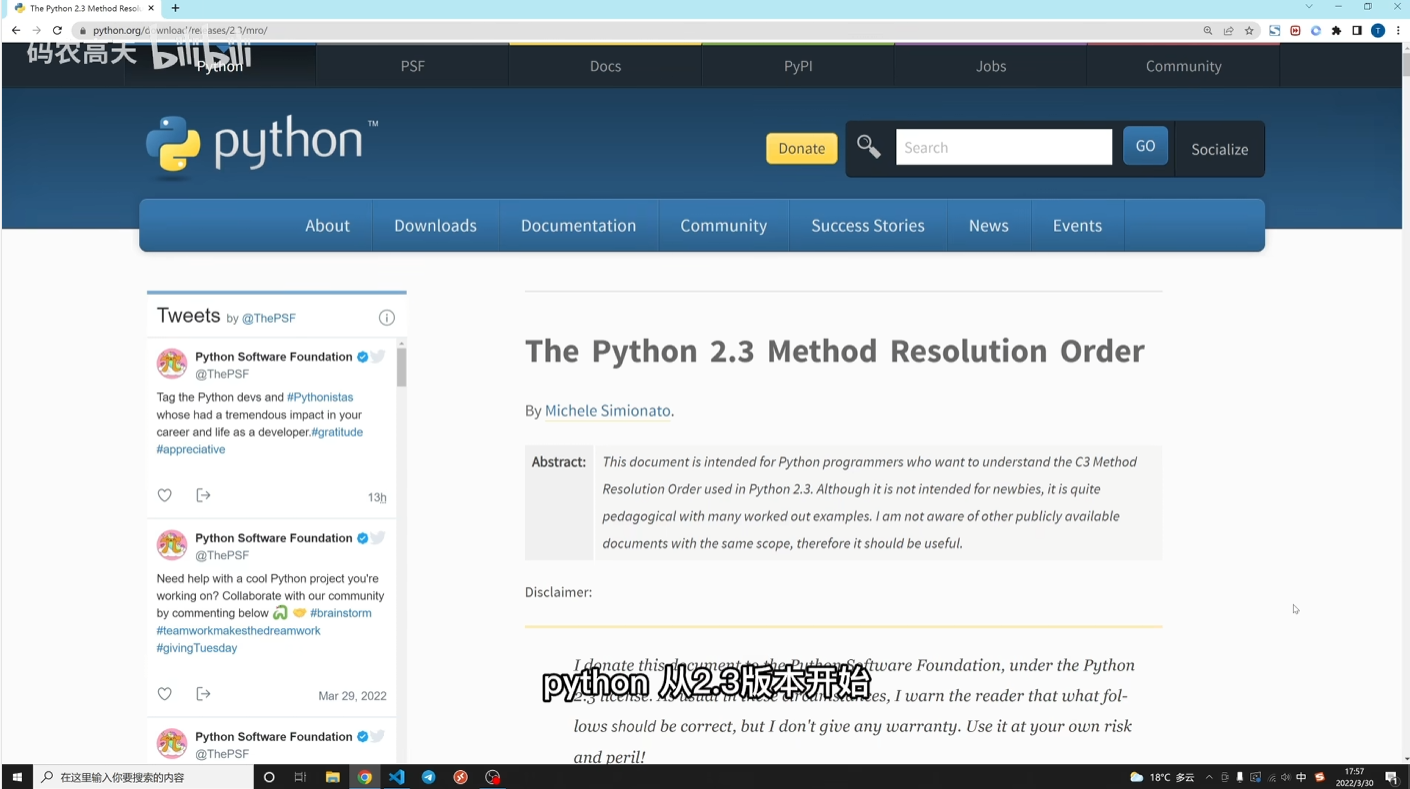This screenshot has height=789, width=1410.
Task: Open the News menu
Action: pyautogui.click(x=988, y=225)
